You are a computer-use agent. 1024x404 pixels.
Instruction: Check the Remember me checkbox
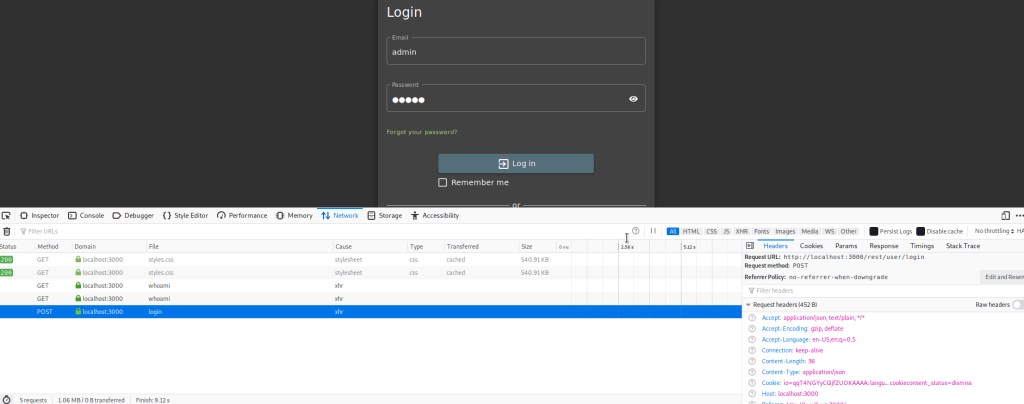pyautogui.click(x=443, y=183)
